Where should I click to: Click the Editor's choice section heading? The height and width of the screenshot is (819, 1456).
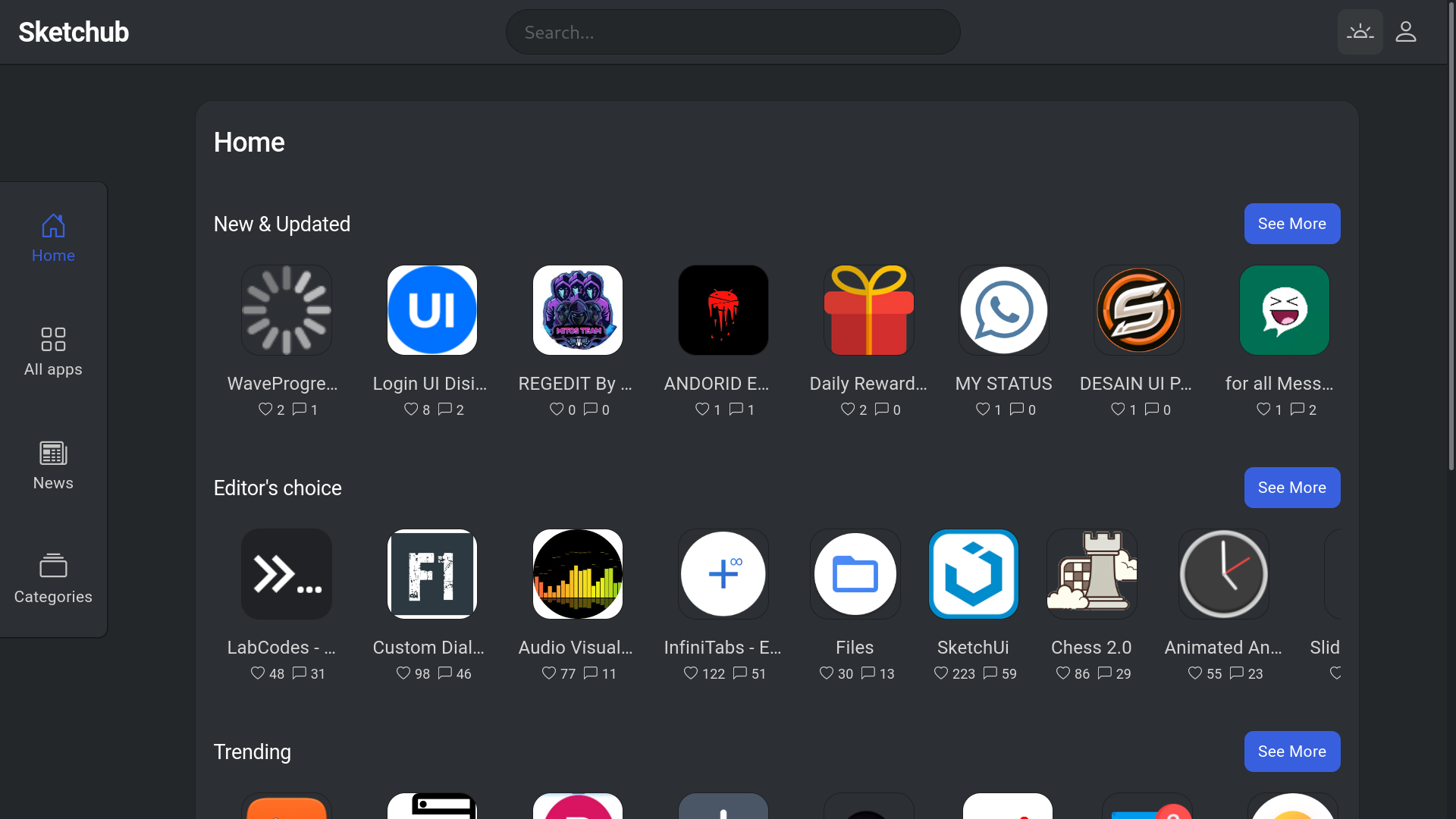(x=278, y=488)
